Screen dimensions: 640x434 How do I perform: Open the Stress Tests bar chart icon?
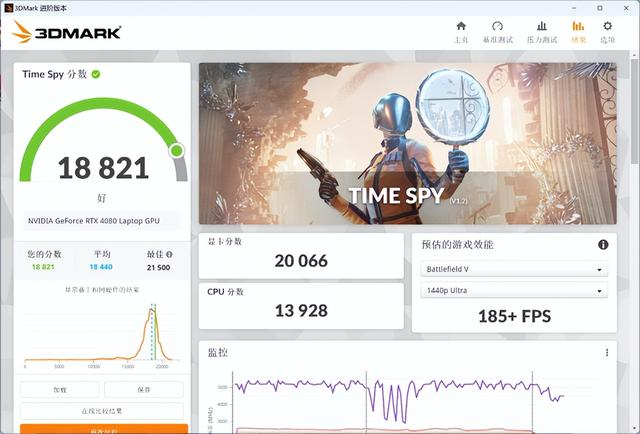tap(542, 27)
